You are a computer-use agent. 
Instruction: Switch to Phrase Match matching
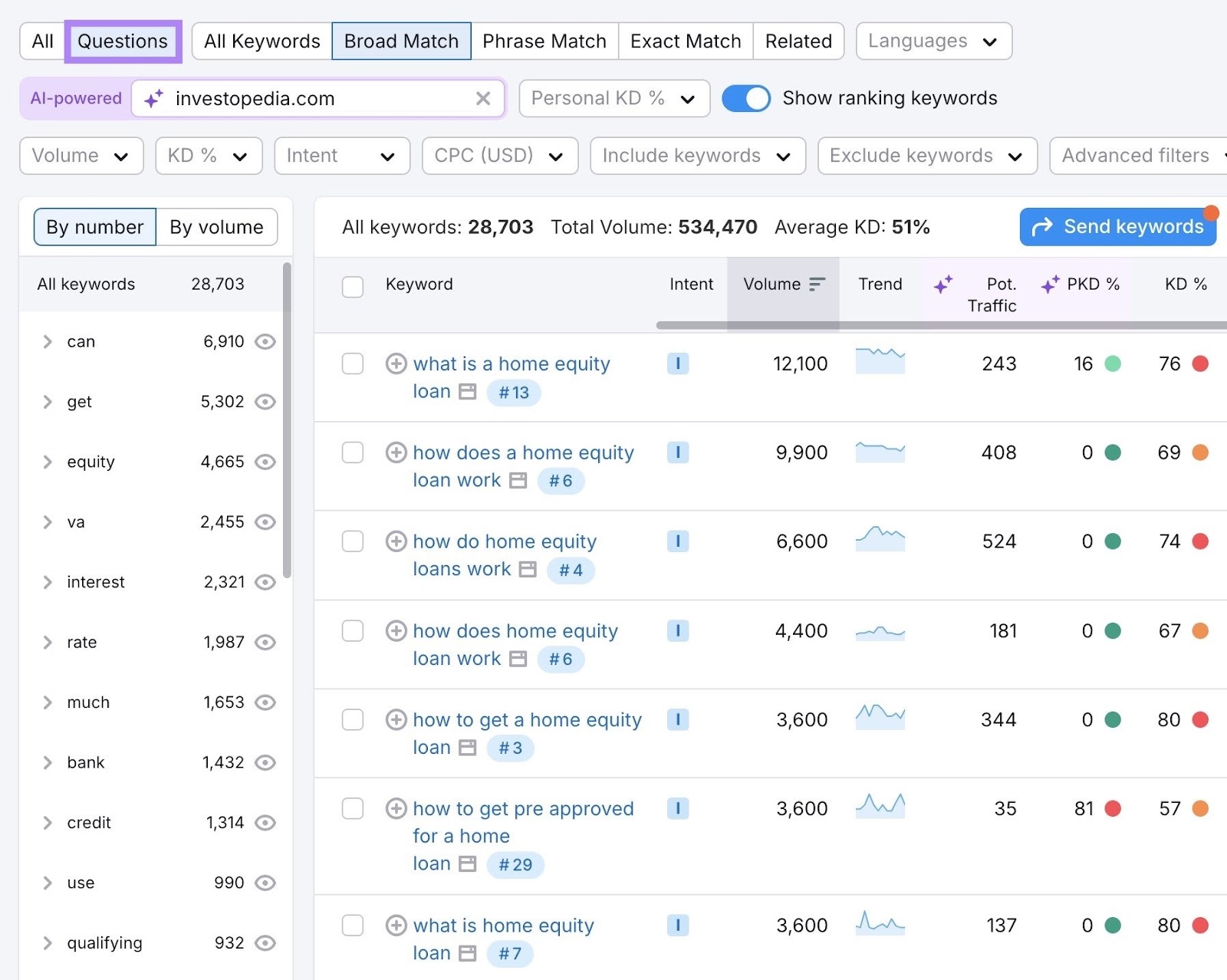point(544,41)
